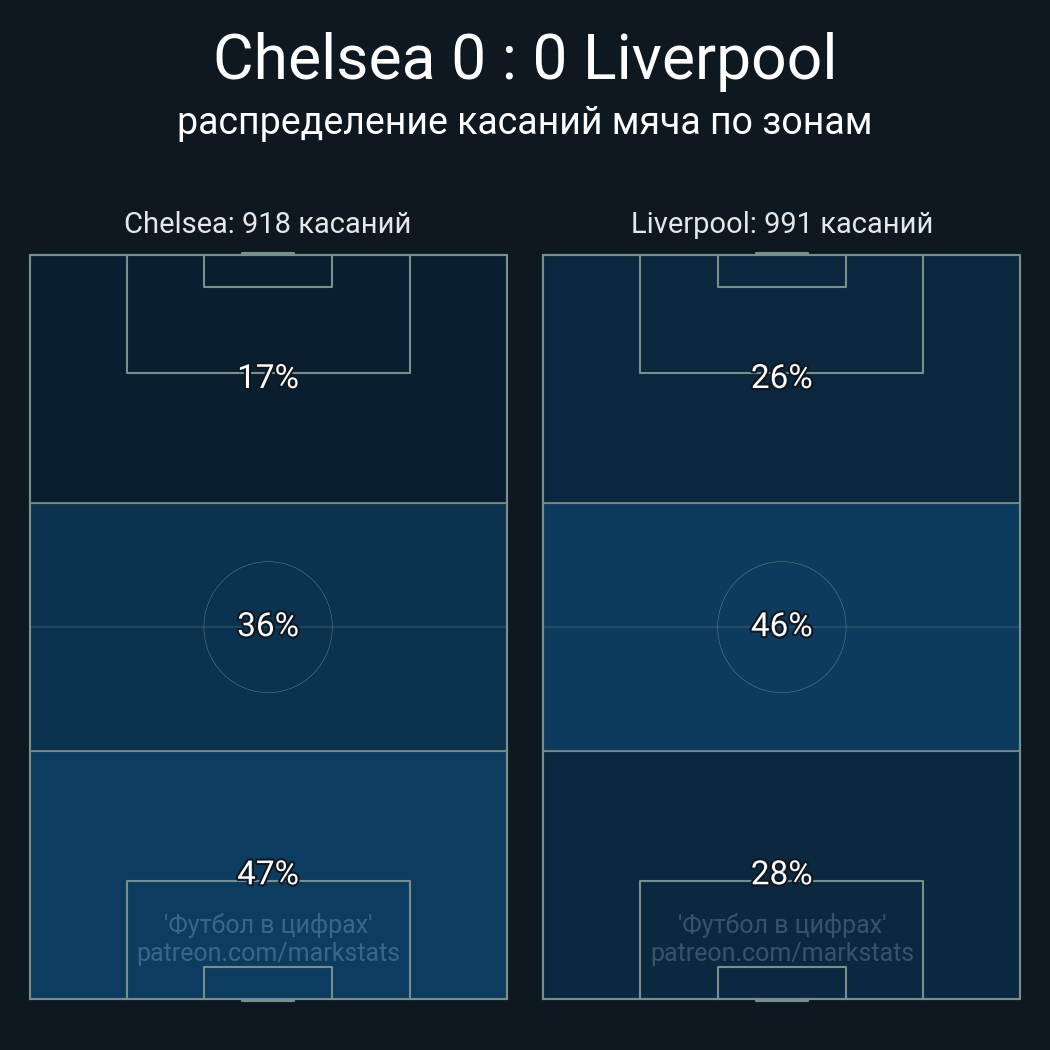
Task: Click Liverpool's 26% attacking zone value
Action: tap(781, 377)
